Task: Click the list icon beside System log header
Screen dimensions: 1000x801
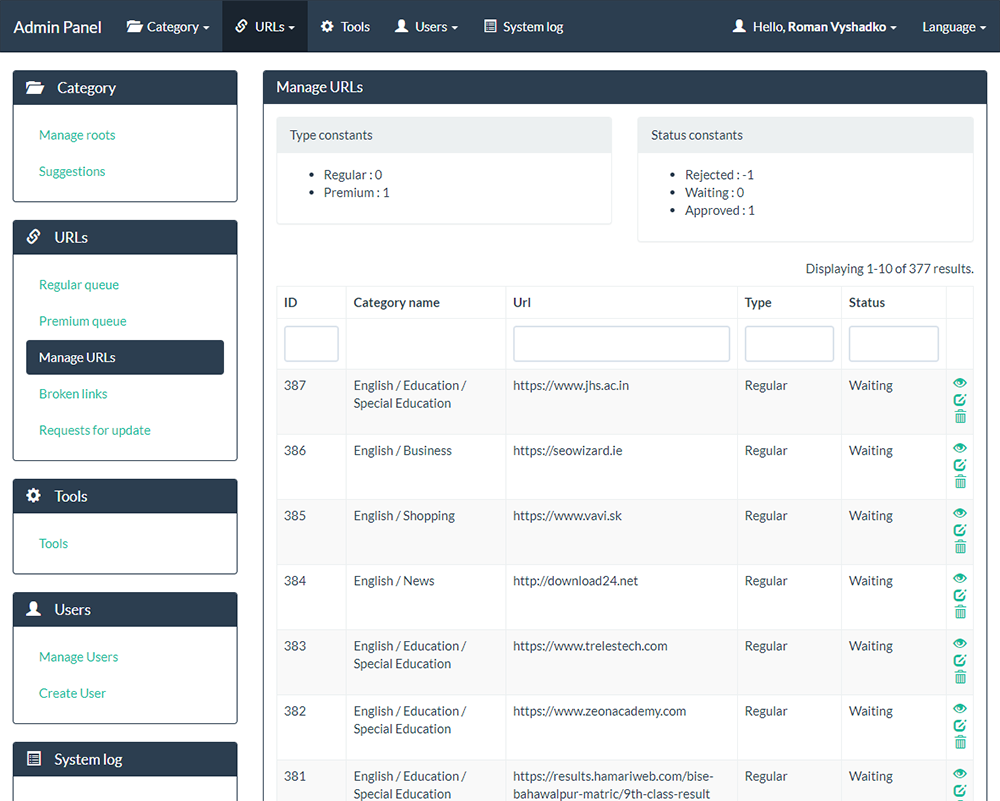Action: point(34,758)
